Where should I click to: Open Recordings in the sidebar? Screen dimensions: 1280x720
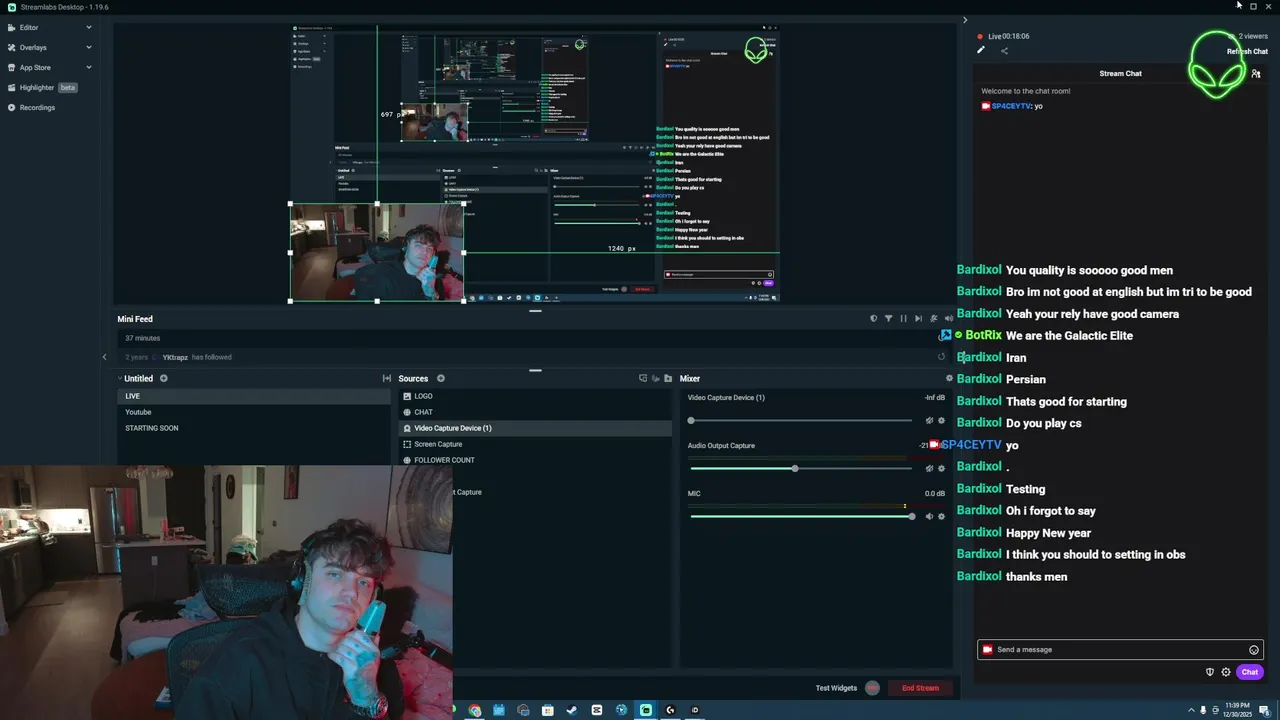37,107
